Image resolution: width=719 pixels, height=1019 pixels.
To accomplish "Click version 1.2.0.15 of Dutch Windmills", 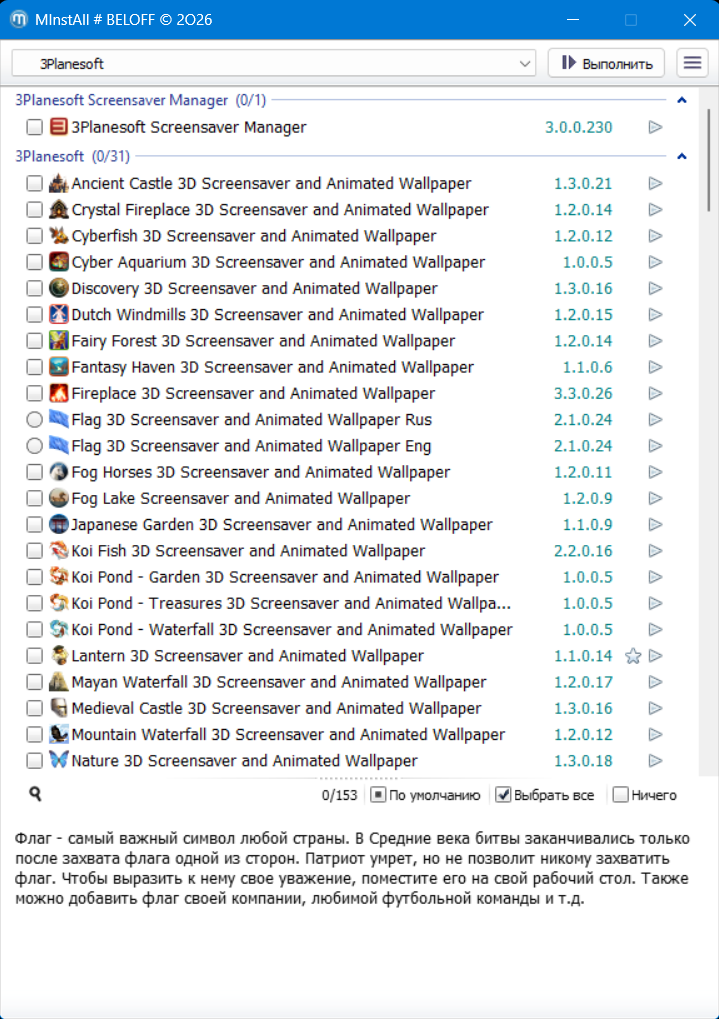I will tap(583, 315).
